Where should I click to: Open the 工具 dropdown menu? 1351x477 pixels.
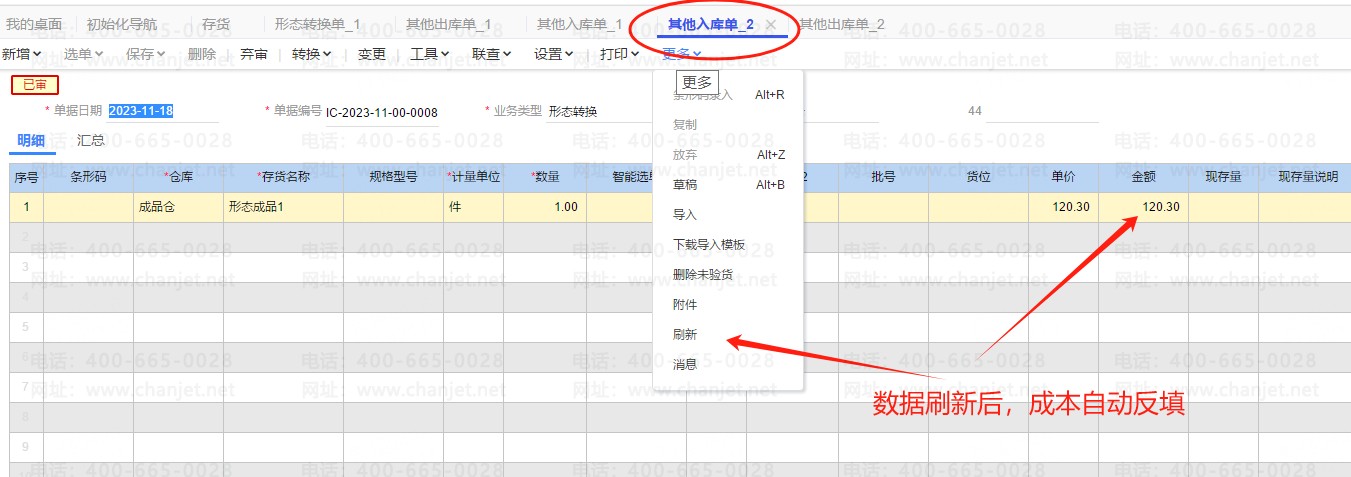tap(430, 54)
